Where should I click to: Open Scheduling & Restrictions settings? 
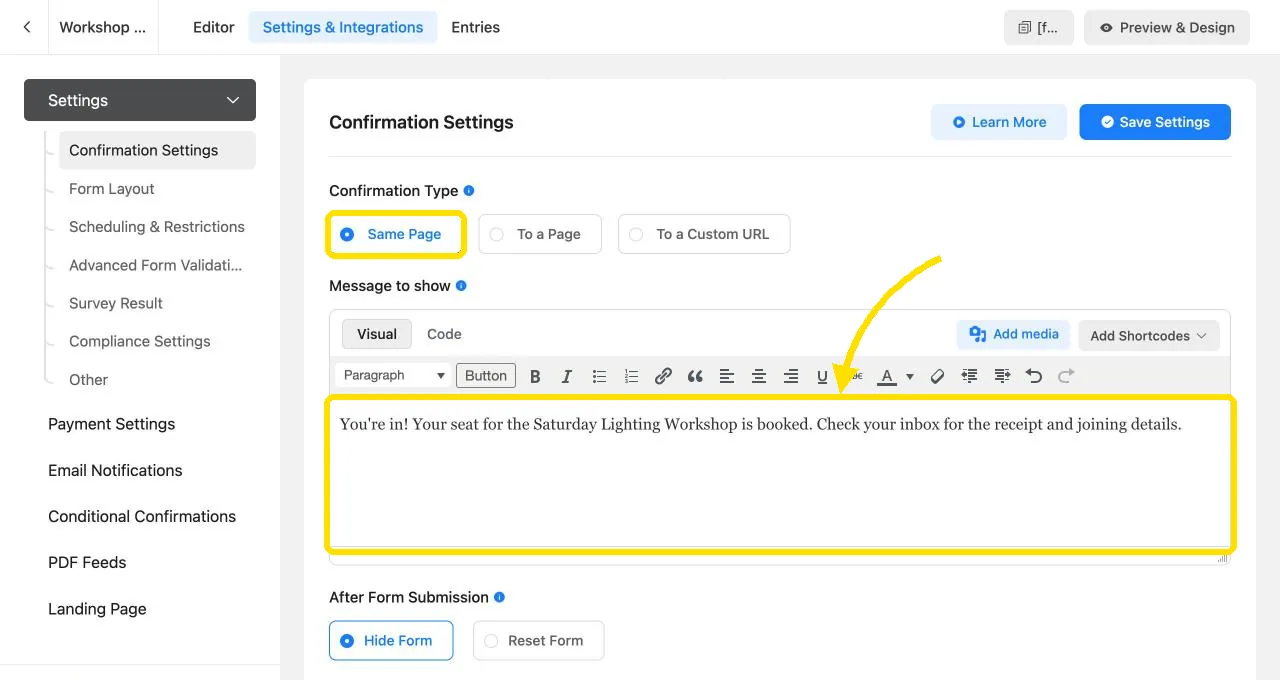click(157, 227)
